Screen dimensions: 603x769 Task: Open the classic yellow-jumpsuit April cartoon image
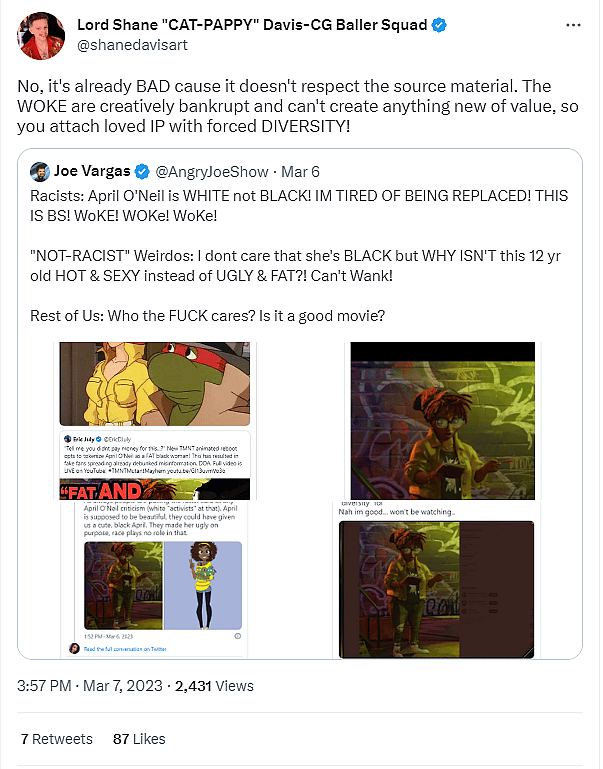pyautogui.click(x=155, y=420)
